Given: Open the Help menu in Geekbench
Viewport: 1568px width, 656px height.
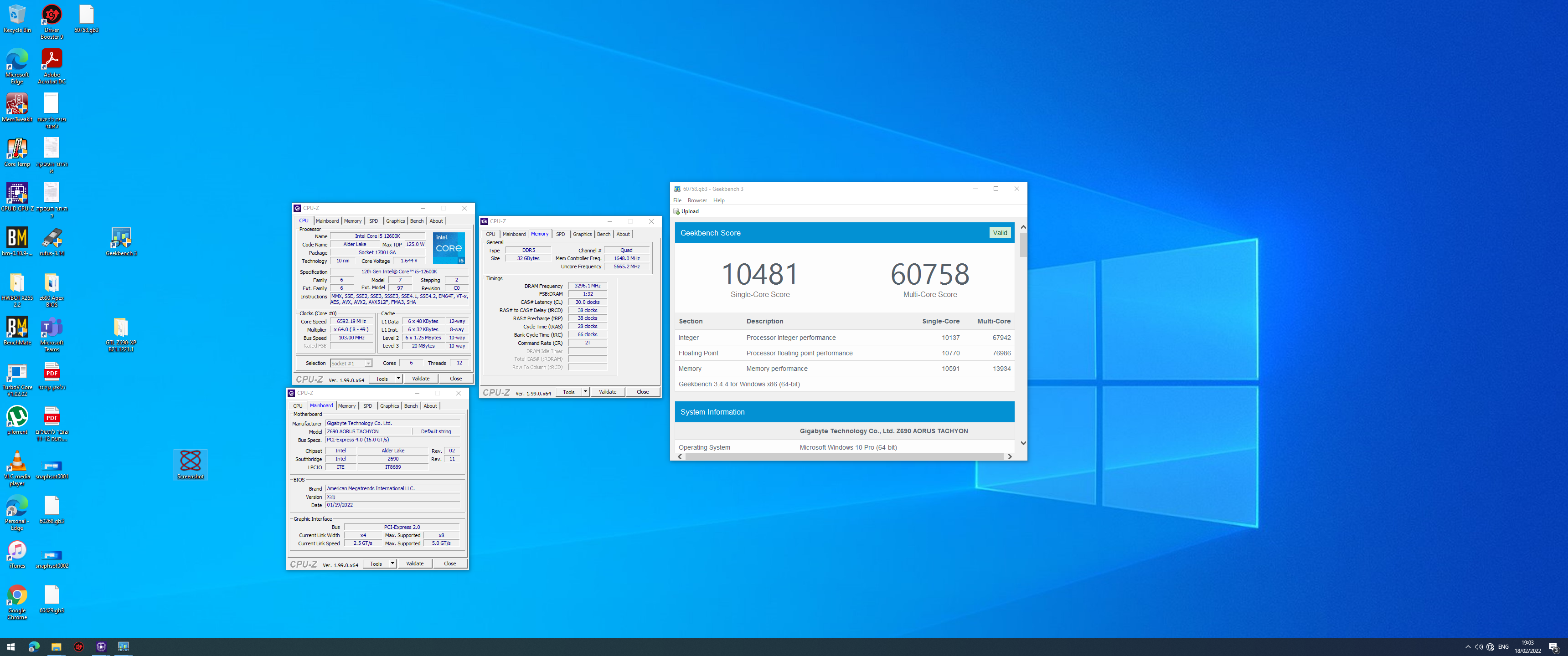Looking at the screenshot, I should pyautogui.click(x=719, y=200).
